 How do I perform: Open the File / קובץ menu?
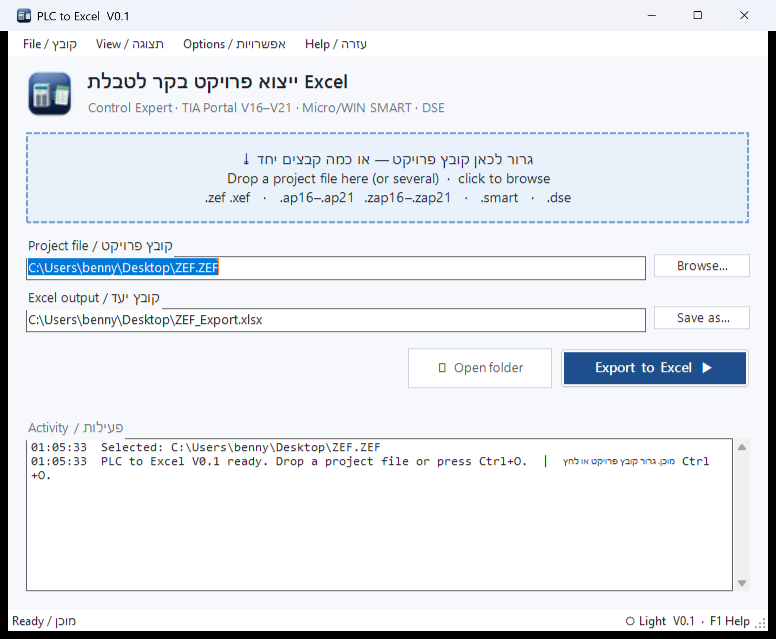[x=49, y=44]
